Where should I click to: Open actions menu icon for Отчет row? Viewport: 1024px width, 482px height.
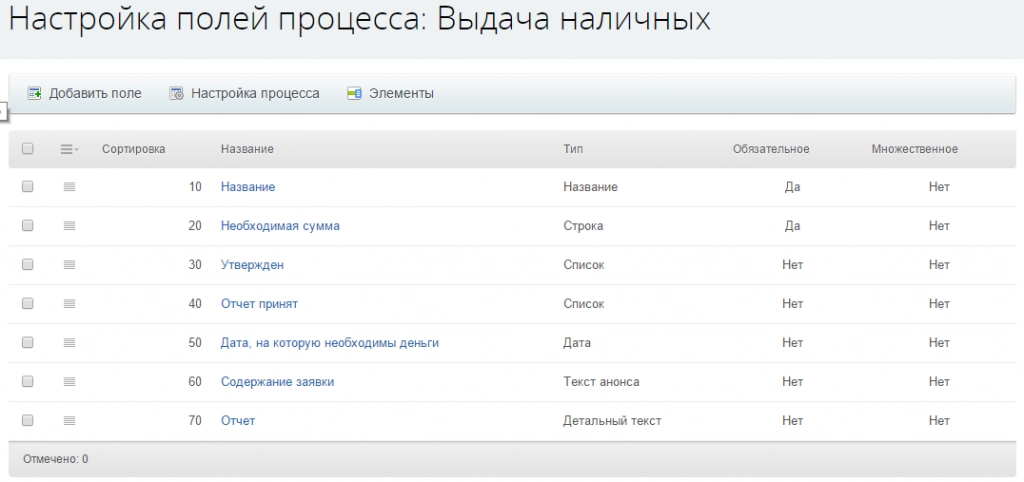tap(69, 421)
